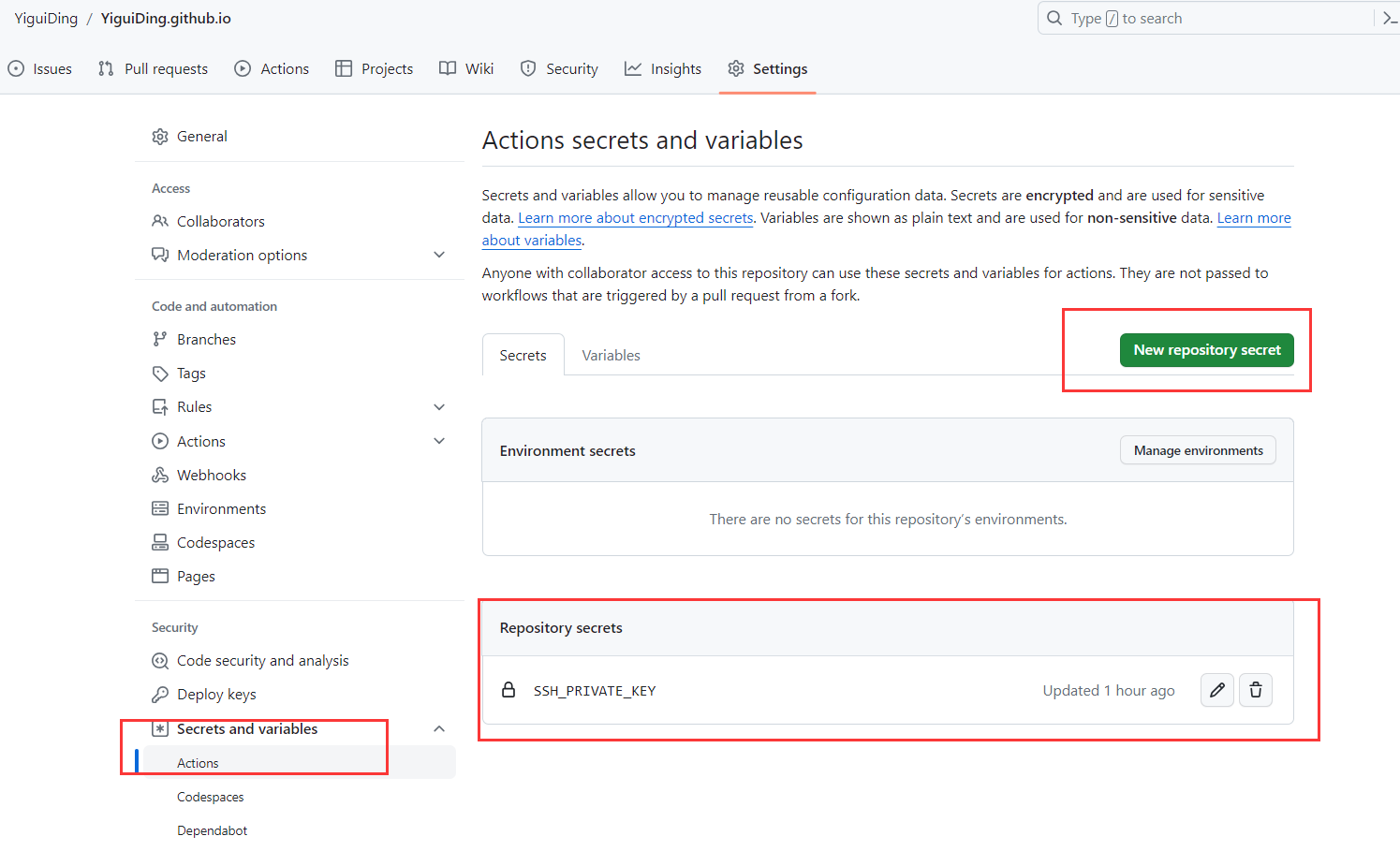
Task: Click the Deploy keys key icon
Action: [x=160, y=695]
